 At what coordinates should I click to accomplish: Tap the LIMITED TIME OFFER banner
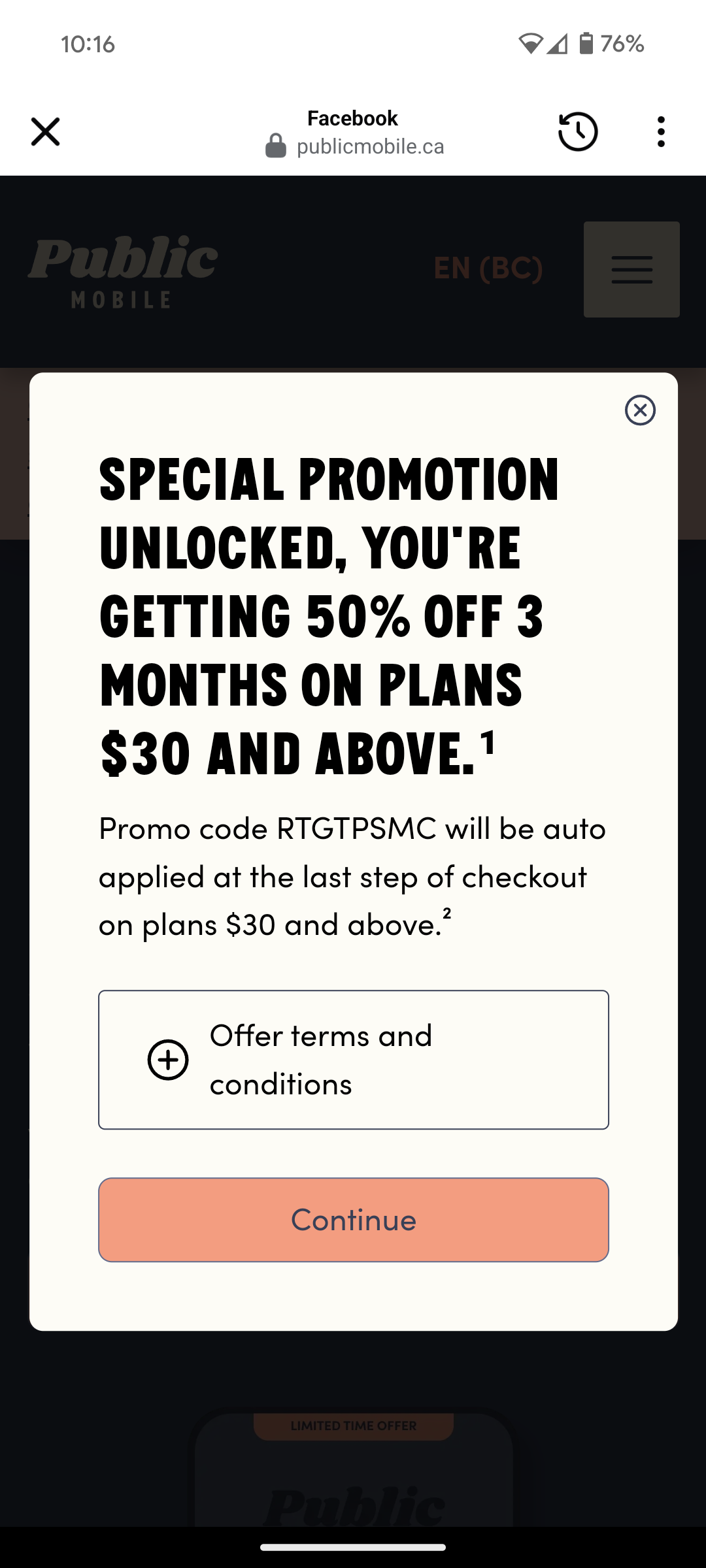353,1425
